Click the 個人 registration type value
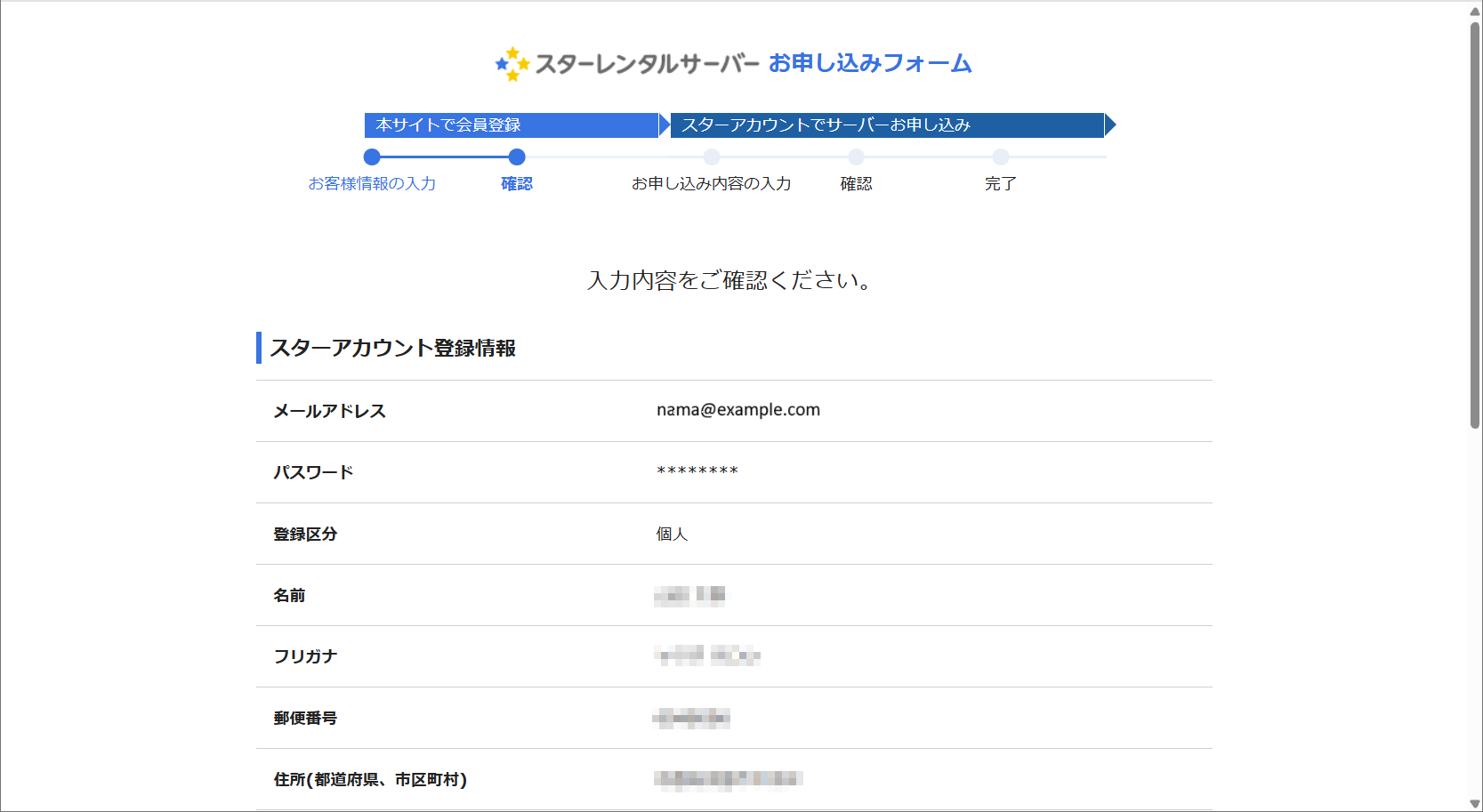The width and height of the screenshot is (1483, 812). (x=672, y=534)
